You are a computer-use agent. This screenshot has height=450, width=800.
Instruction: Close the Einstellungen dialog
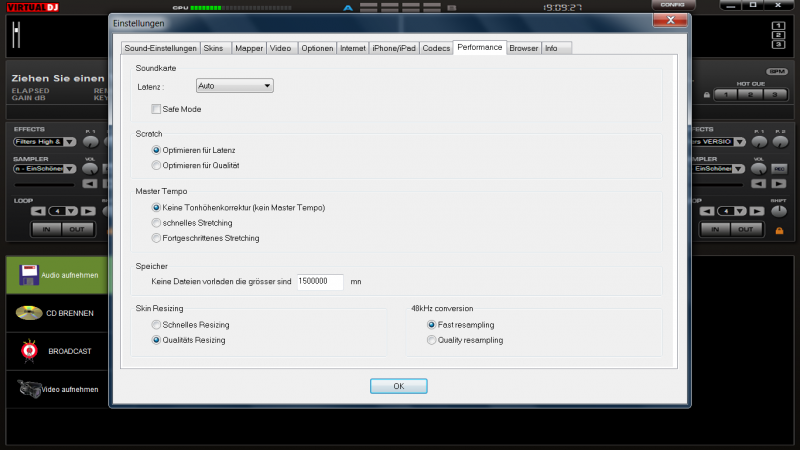coord(670,20)
